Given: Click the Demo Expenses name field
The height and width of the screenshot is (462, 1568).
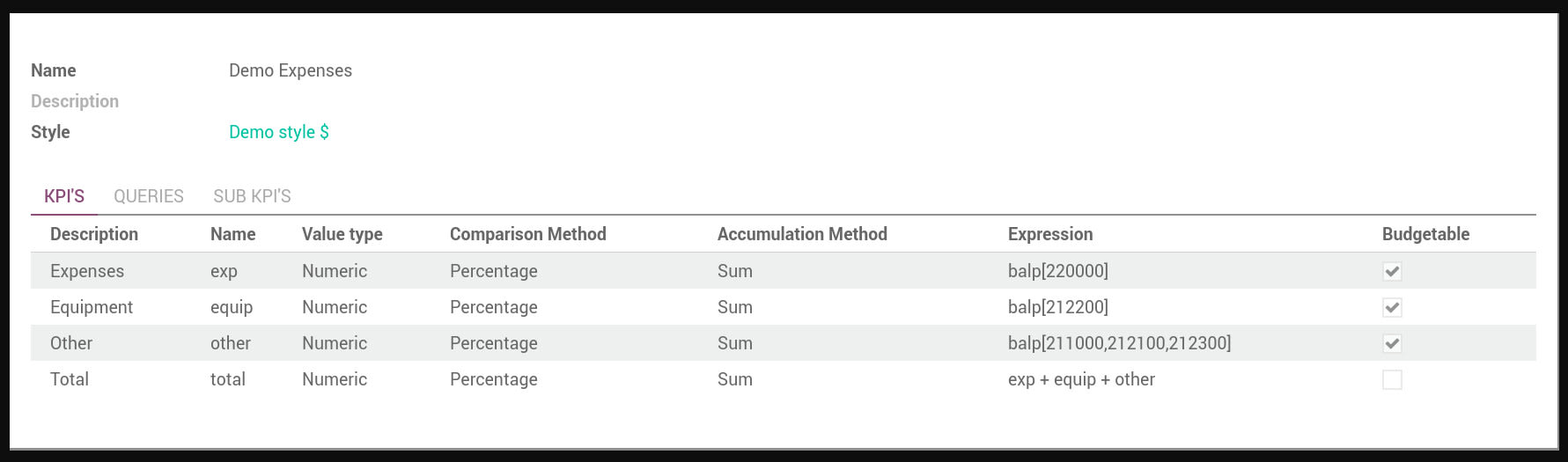Looking at the screenshot, I should (291, 70).
